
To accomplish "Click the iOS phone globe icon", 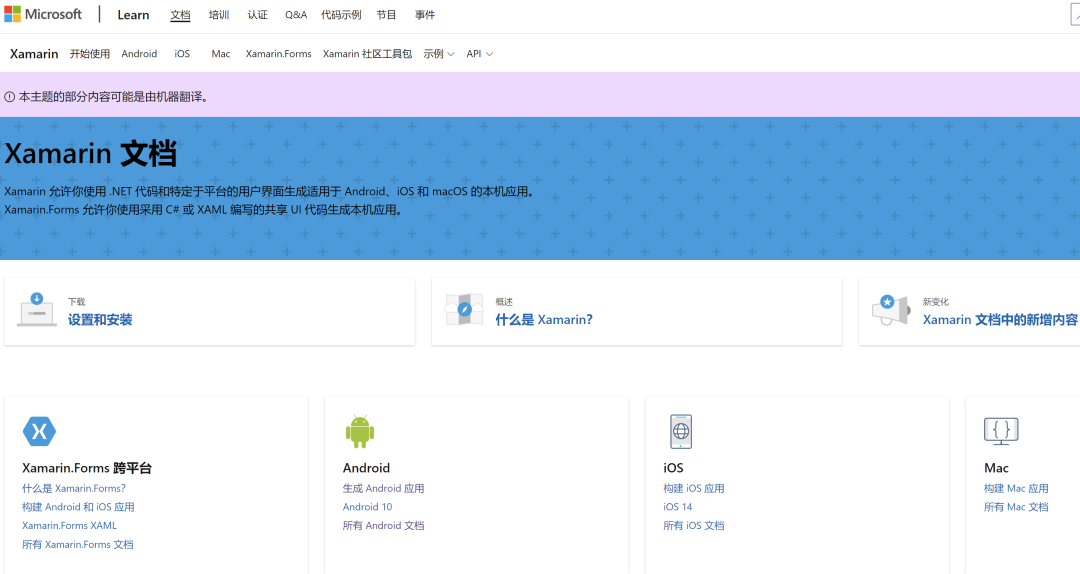I will (681, 431).
